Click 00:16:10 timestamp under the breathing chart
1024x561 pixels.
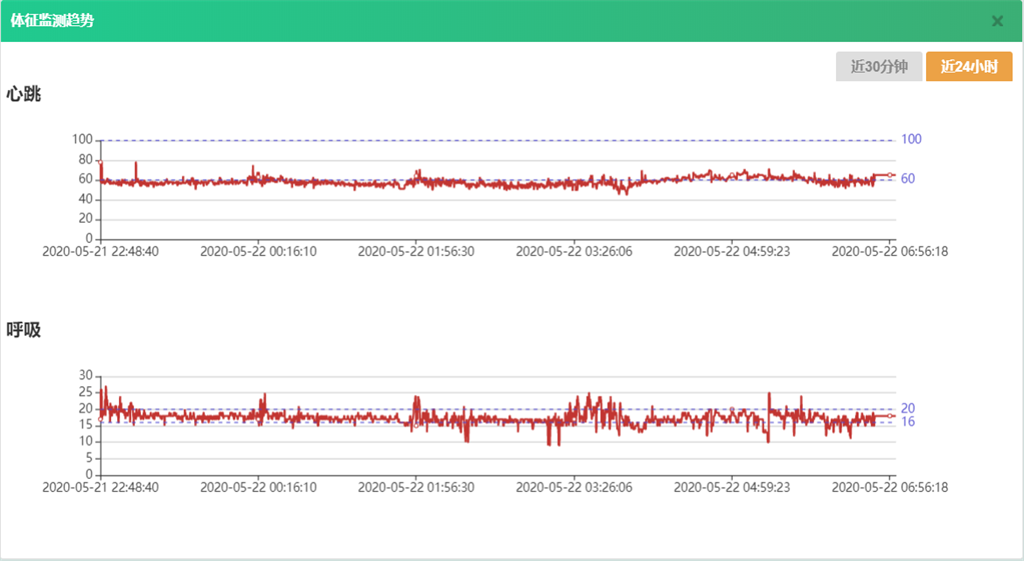pyautogui.click(x=258, y=488)
